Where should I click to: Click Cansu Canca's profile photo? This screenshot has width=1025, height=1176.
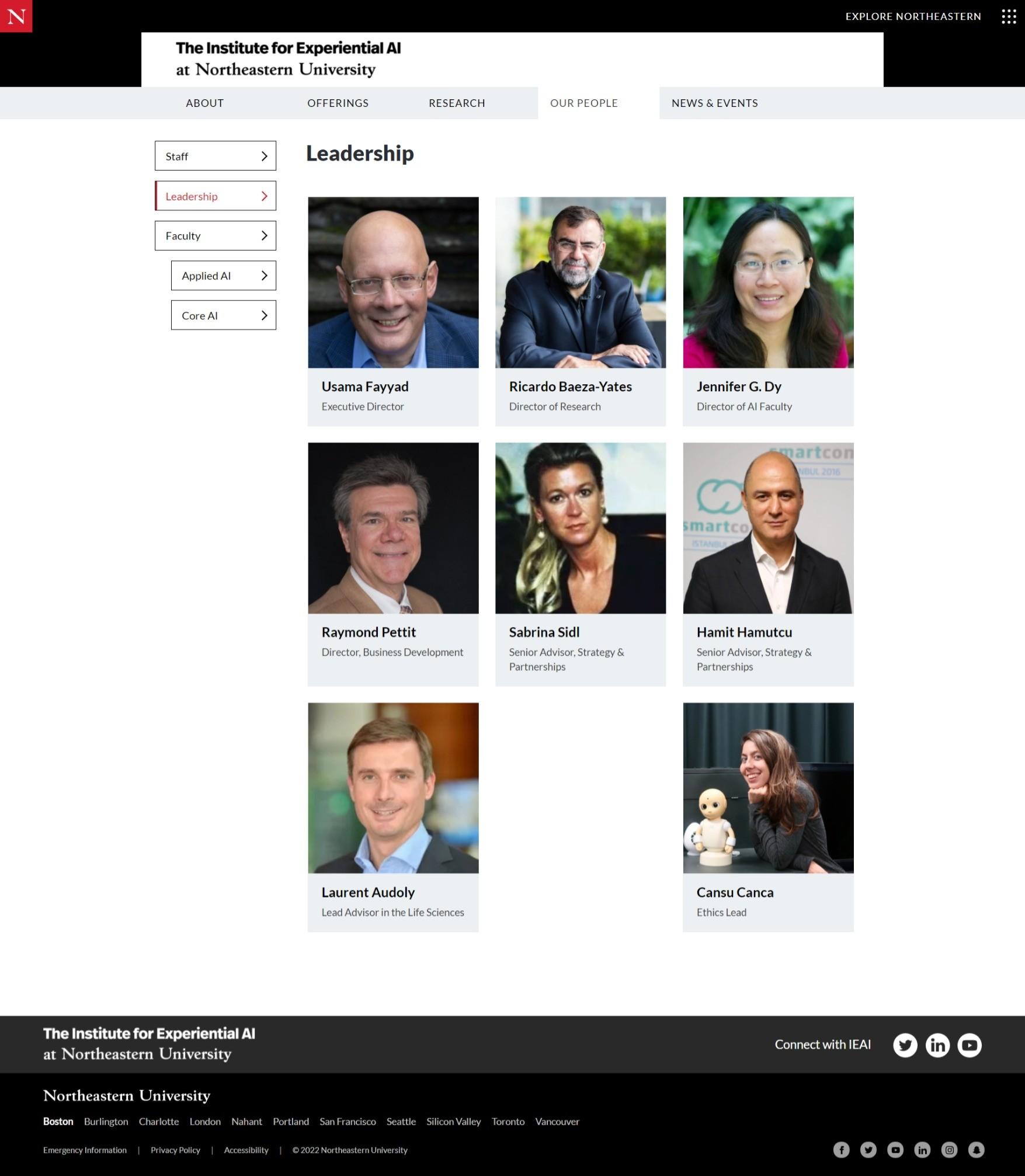click(x=768, y=788)
